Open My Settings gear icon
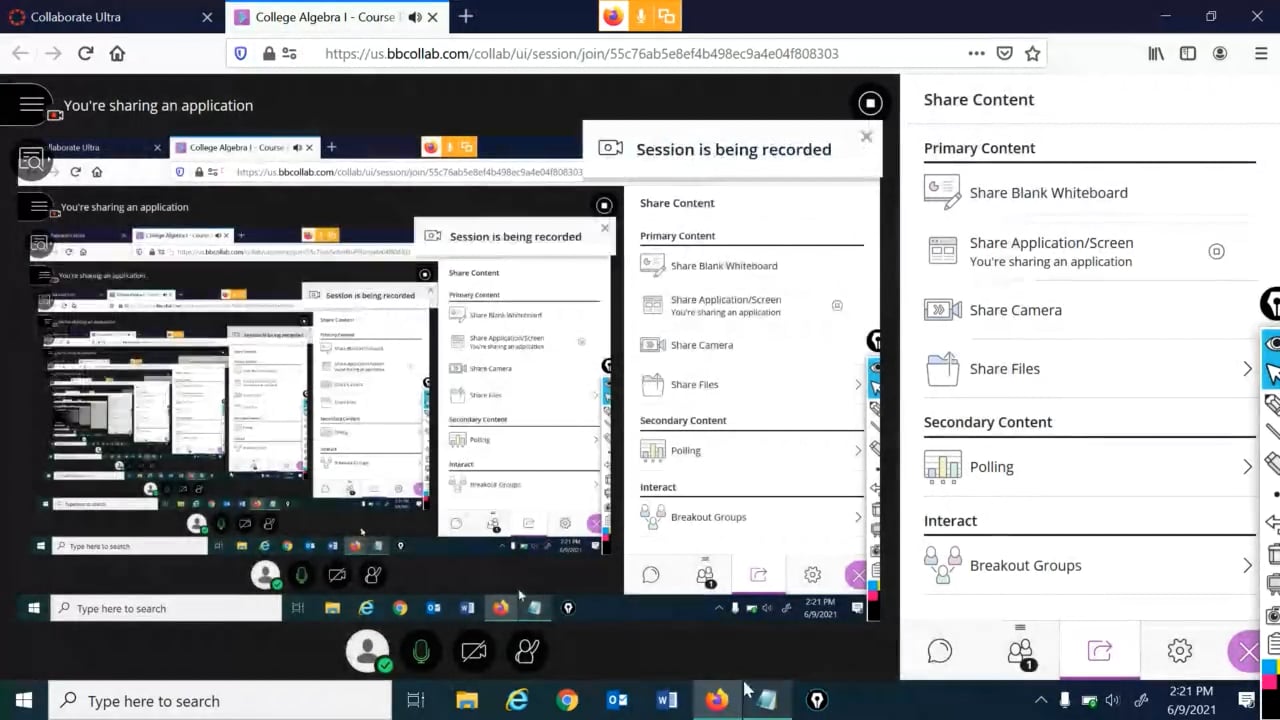1280x720 pixels. click(x=1180, y=651)
